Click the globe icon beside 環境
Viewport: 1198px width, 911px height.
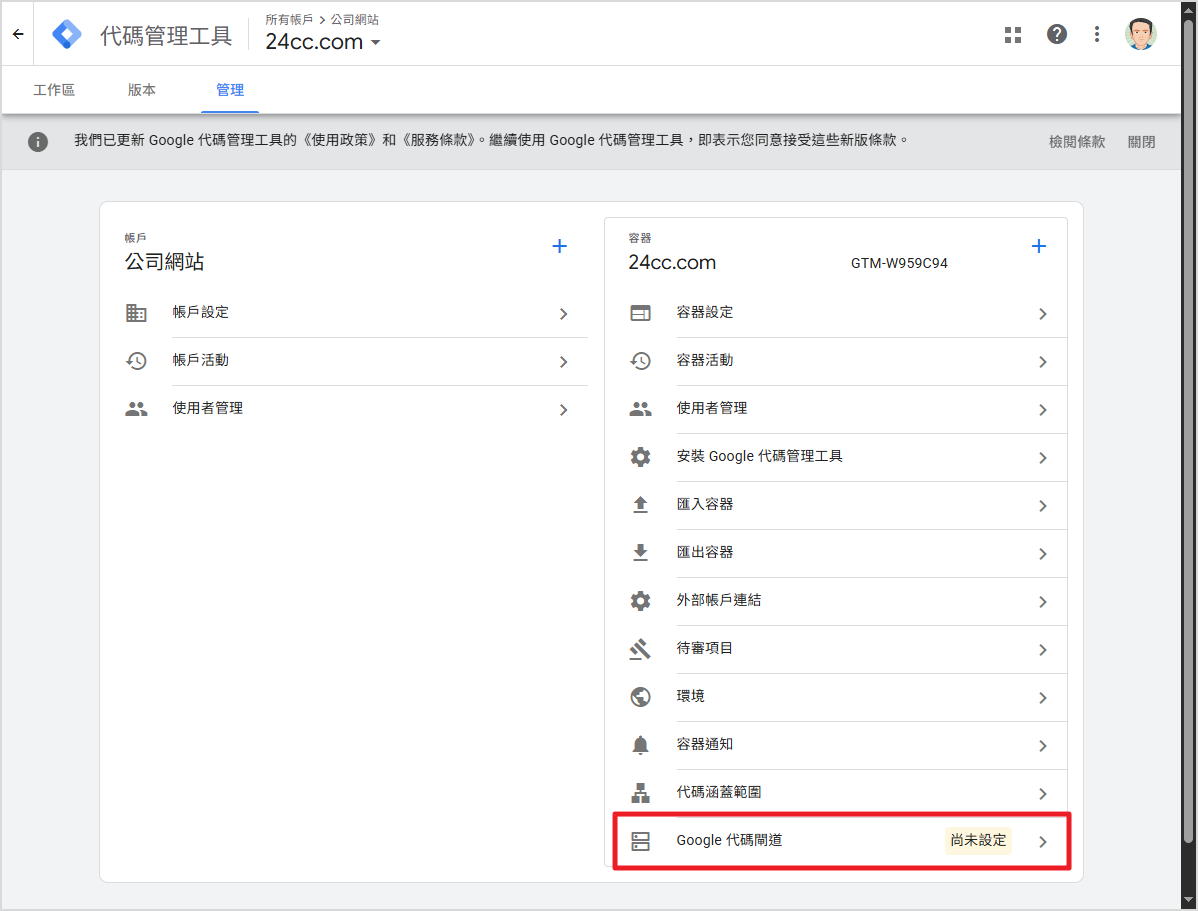click(x=640, y=697)
